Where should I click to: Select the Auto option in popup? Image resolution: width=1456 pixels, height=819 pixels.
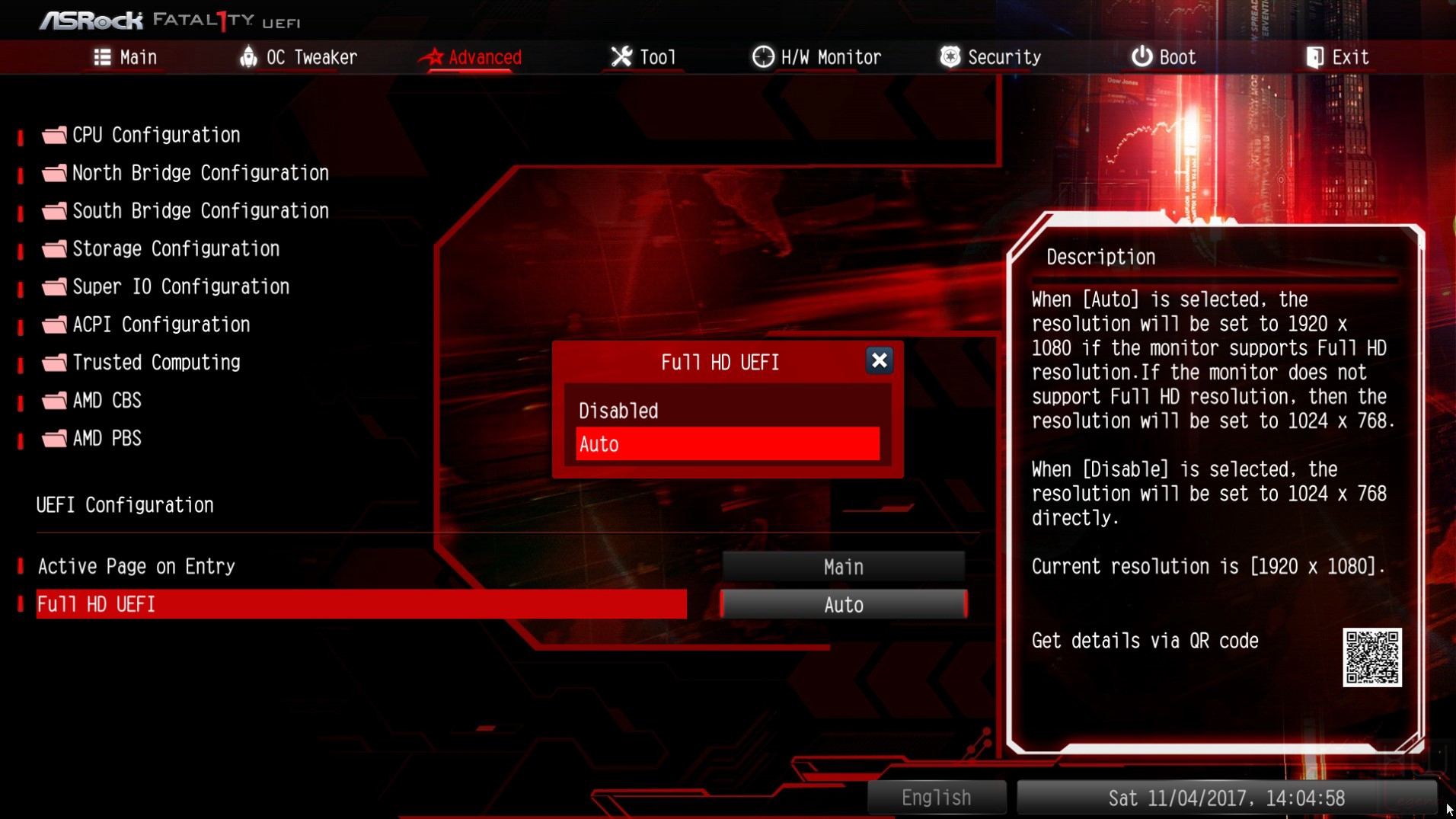tap(728, 444)
